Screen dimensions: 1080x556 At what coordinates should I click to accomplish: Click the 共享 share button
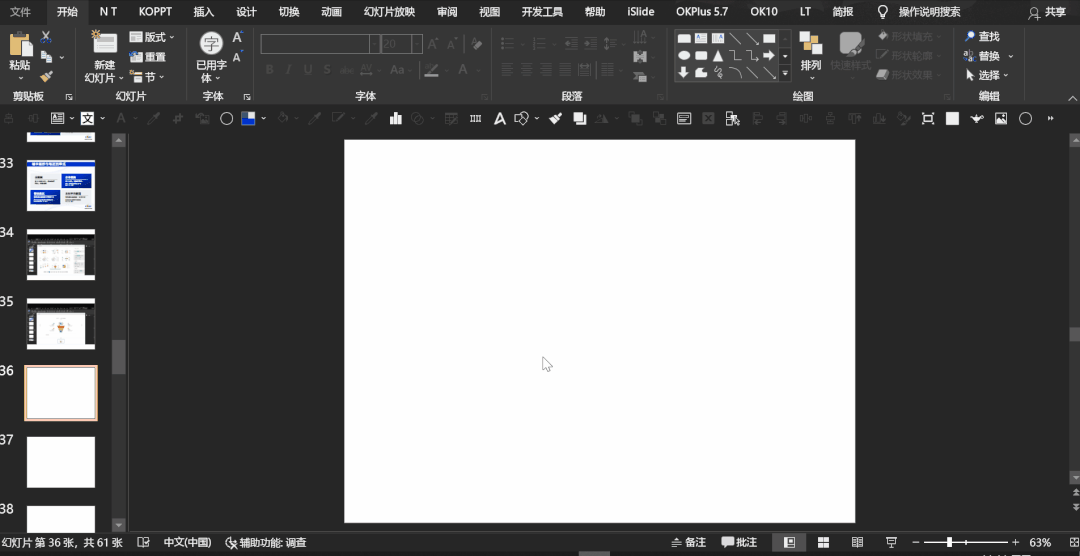(x=1046, y=12)
